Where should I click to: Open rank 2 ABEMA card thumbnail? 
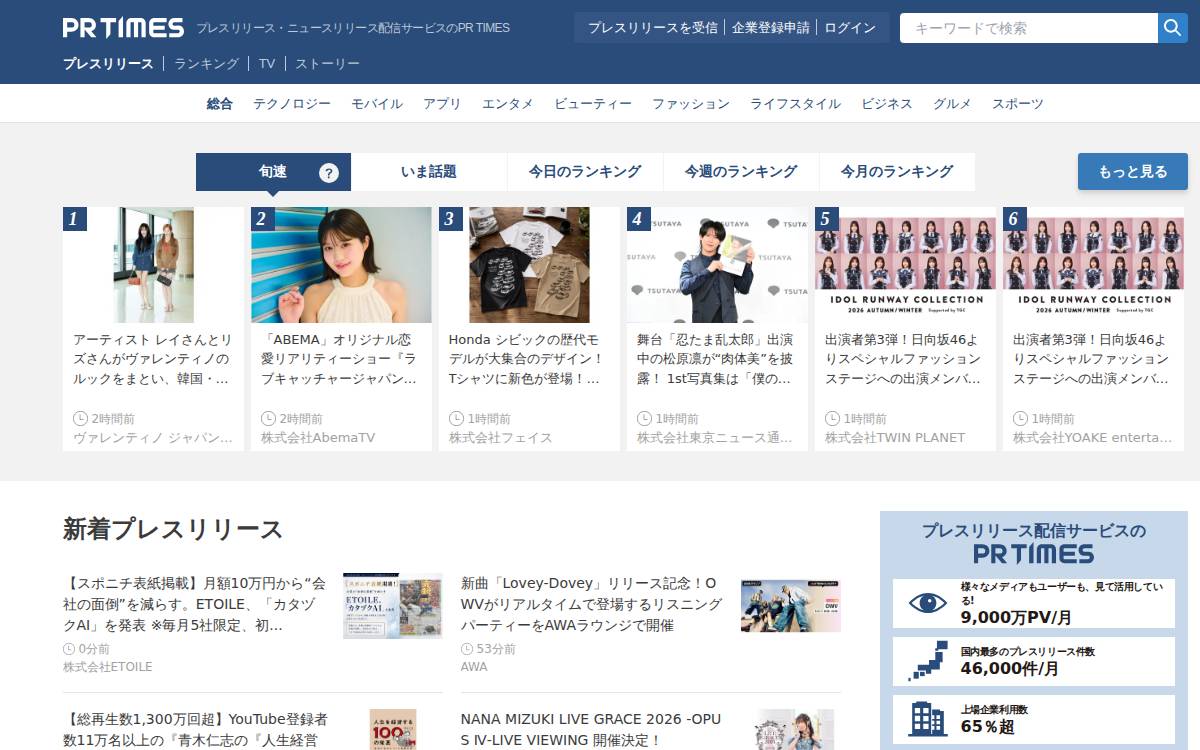(x=341, y=265)
